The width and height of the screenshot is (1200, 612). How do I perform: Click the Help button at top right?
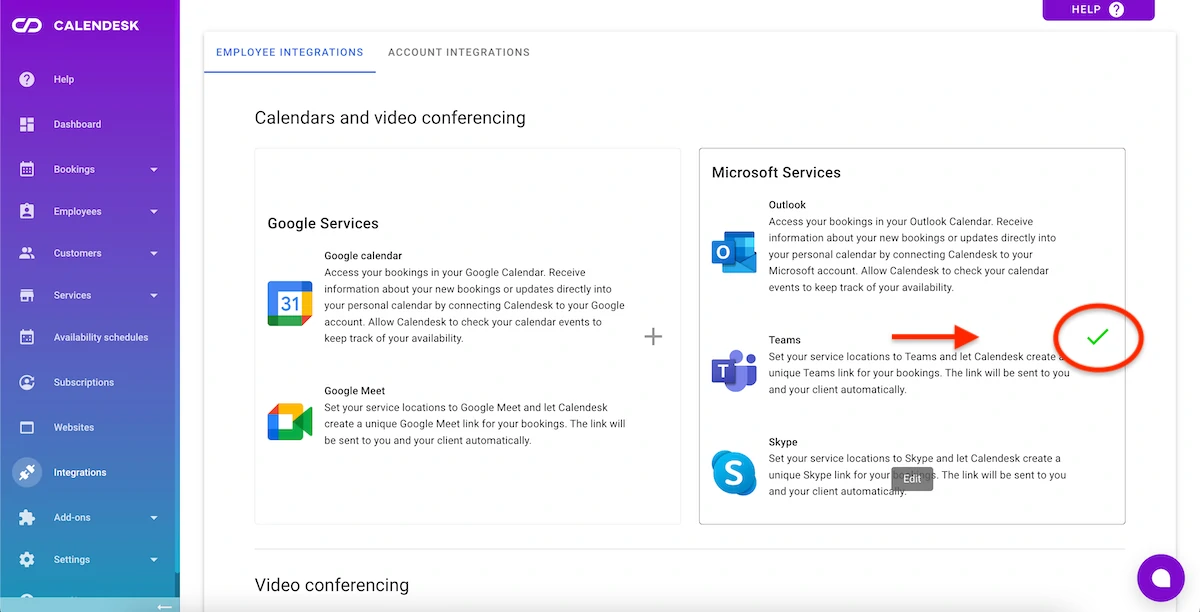(1098, 10)
